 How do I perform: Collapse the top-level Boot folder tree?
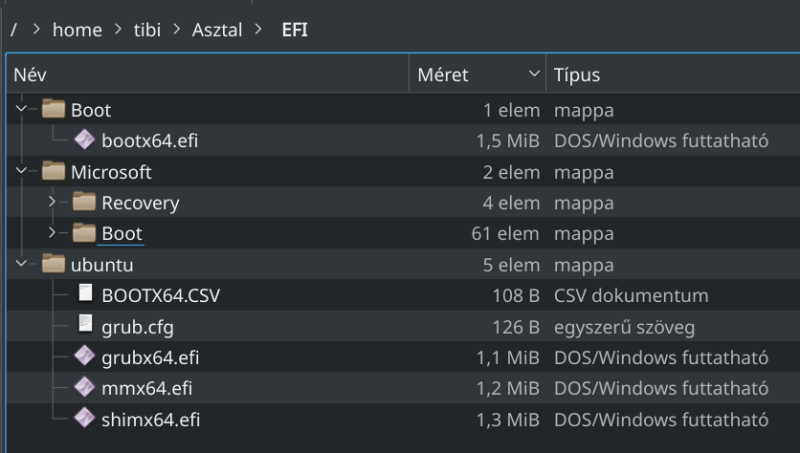click(x=21, y=109)
